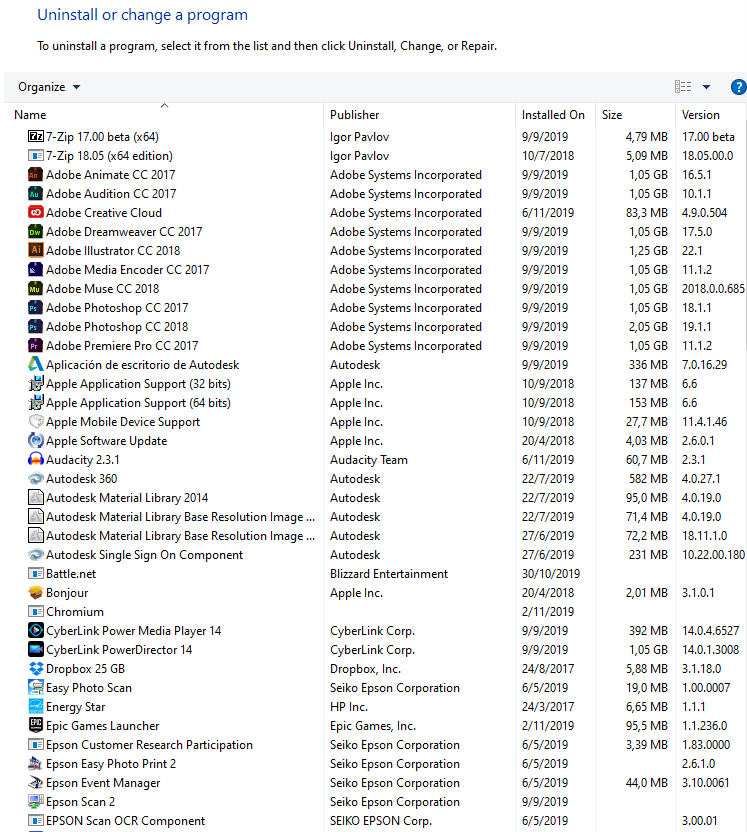Select the Epson Scan 2 icon

[x=36, y=802]
